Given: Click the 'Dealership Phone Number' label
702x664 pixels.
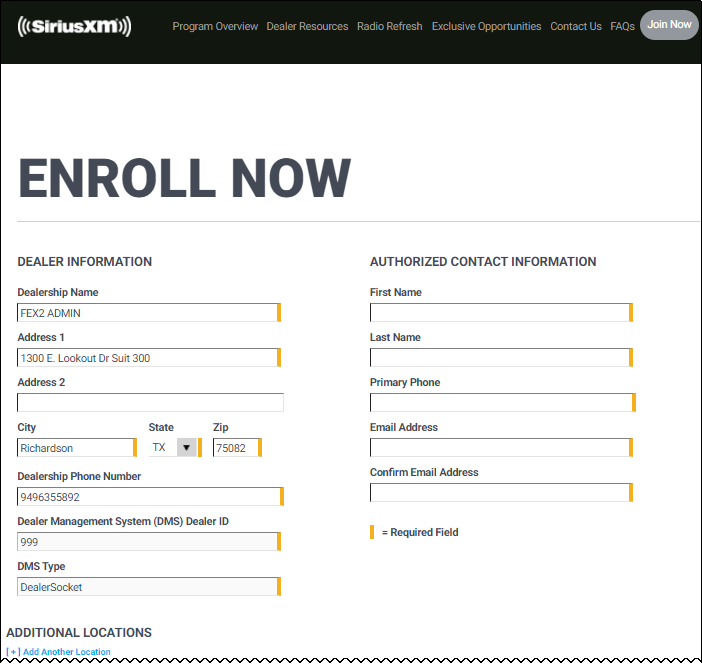Looking at the screenshot, I should [79, 476].
